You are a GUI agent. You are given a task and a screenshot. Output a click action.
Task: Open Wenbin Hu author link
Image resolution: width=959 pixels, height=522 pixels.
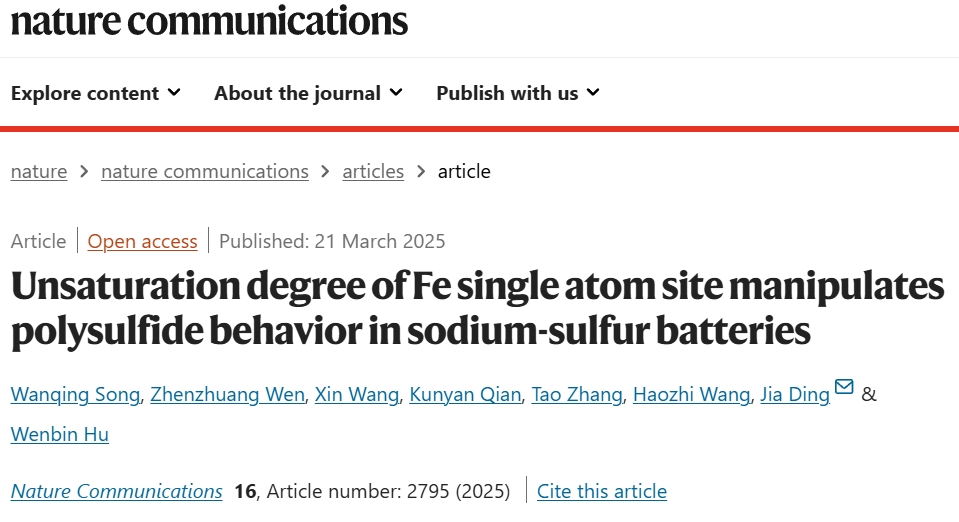click(60, 434)
